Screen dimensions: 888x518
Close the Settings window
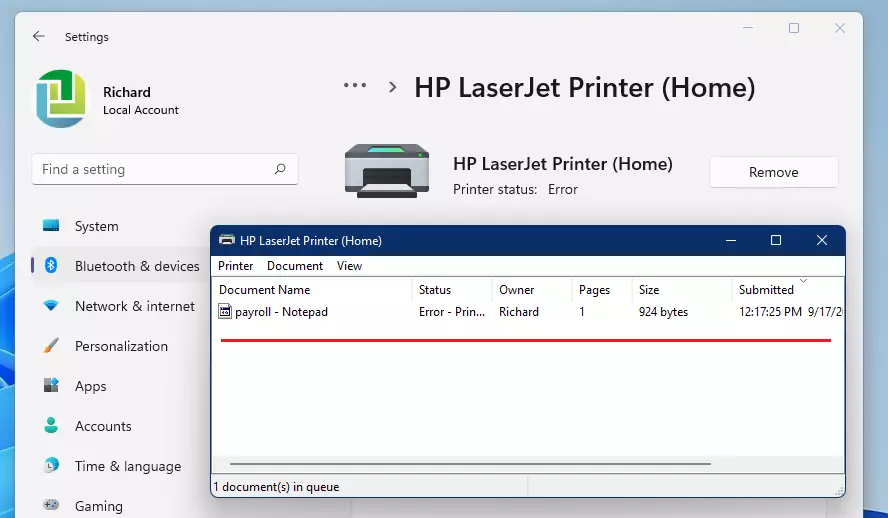pyautogui.click(x=840, y=28)
